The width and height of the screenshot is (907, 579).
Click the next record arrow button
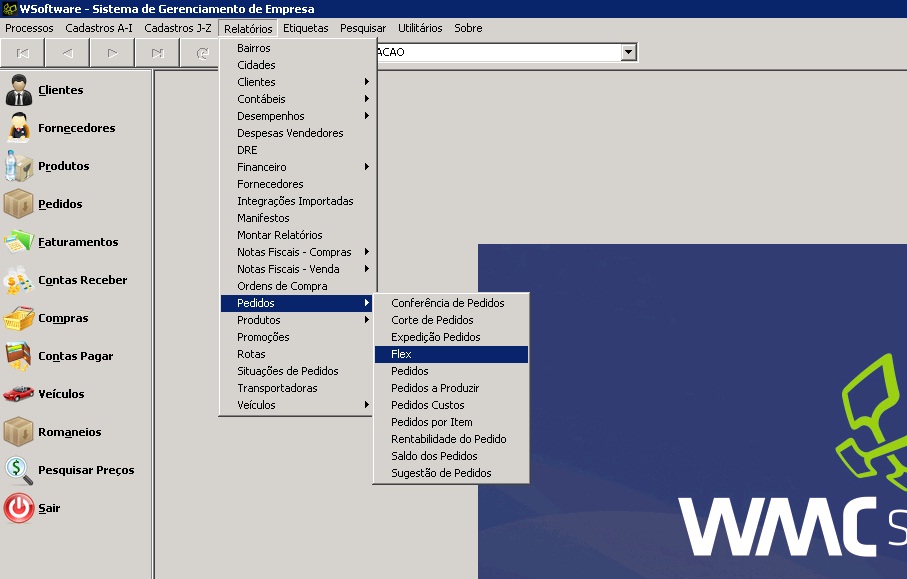point(112,53)
